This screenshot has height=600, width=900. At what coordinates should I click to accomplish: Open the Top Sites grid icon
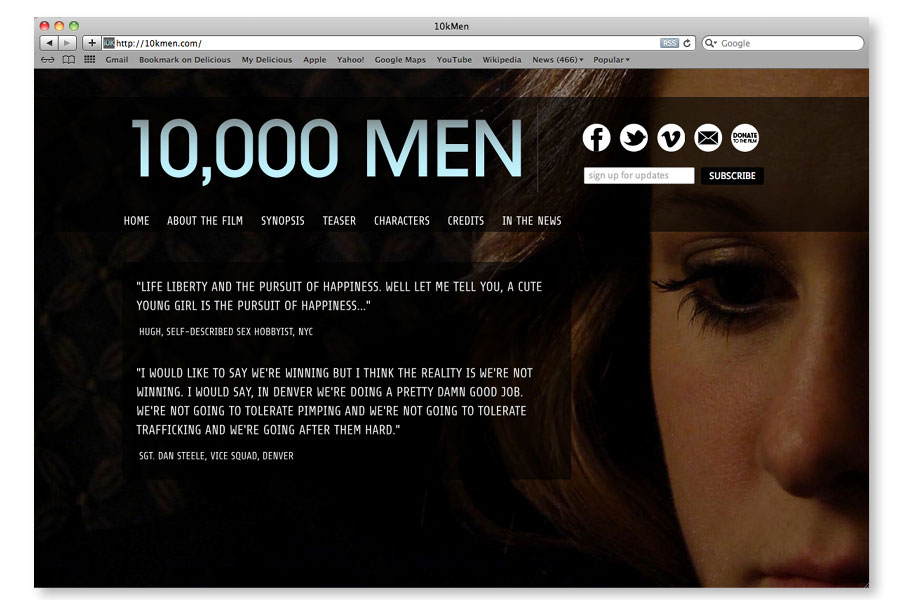coord(89,60)
